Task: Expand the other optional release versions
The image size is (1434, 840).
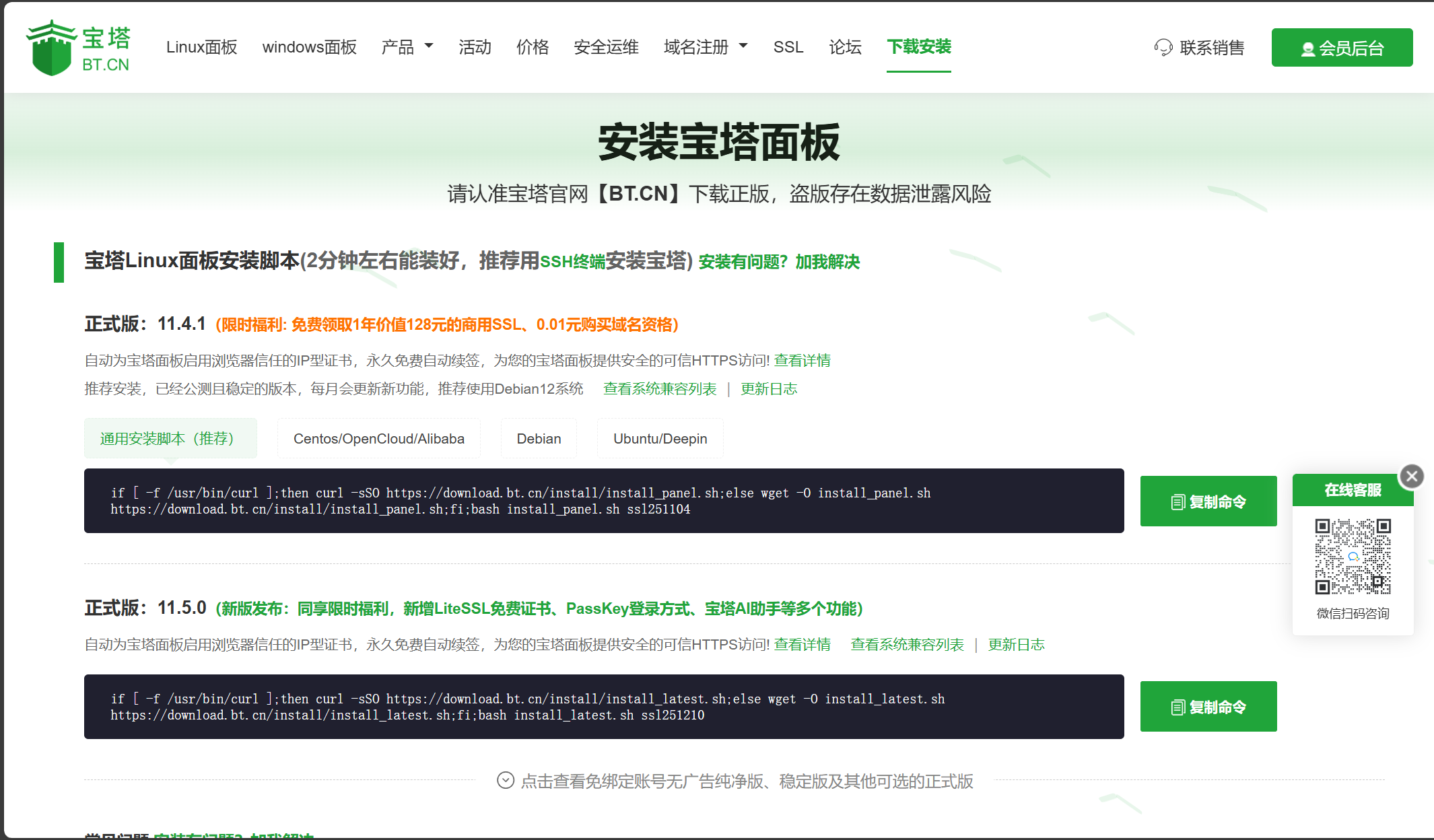Action: click(x=735, y=781)
